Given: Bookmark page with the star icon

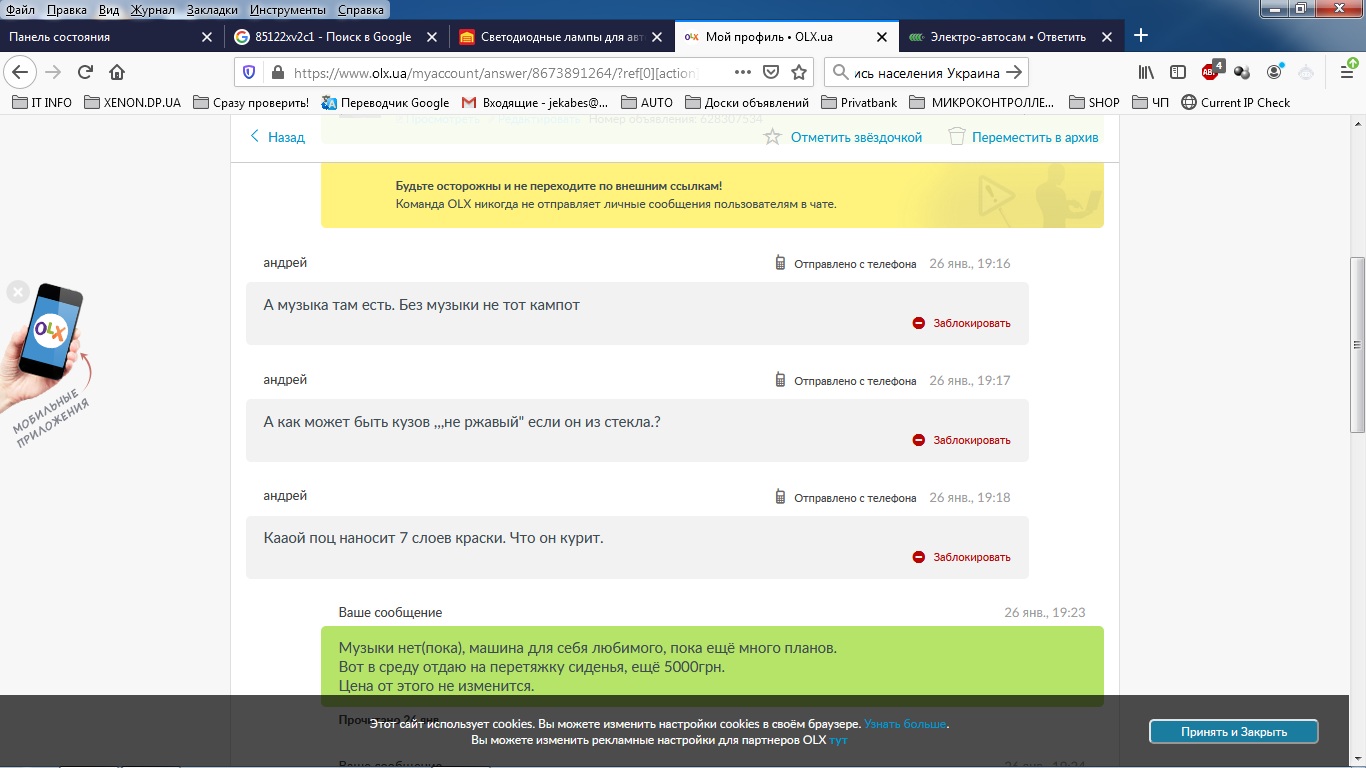Looking at the screenshot, I should [799, 72].
